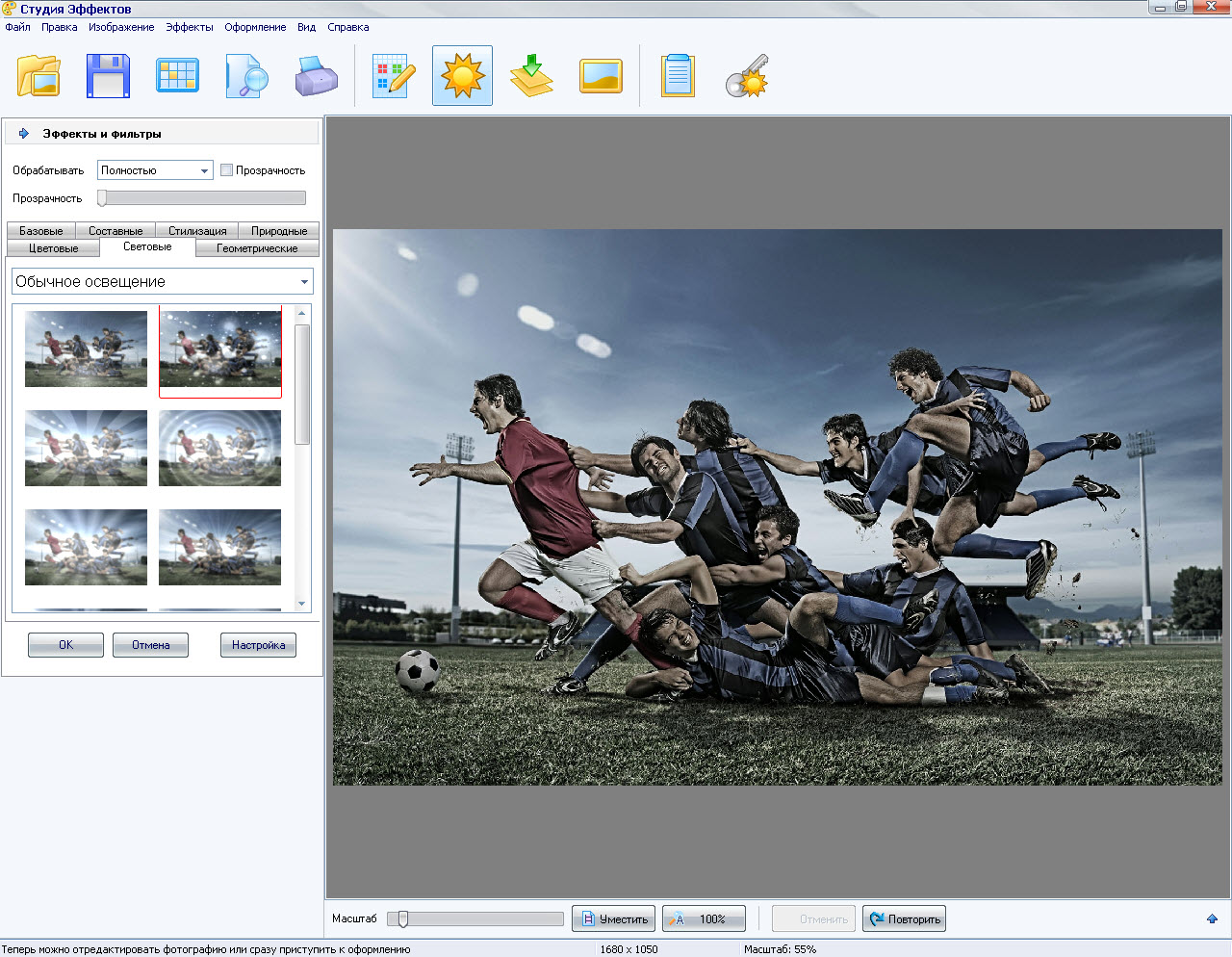Click the preview magnifier page icon
This screenshot has width=1232, height=957.
[246, 76]
